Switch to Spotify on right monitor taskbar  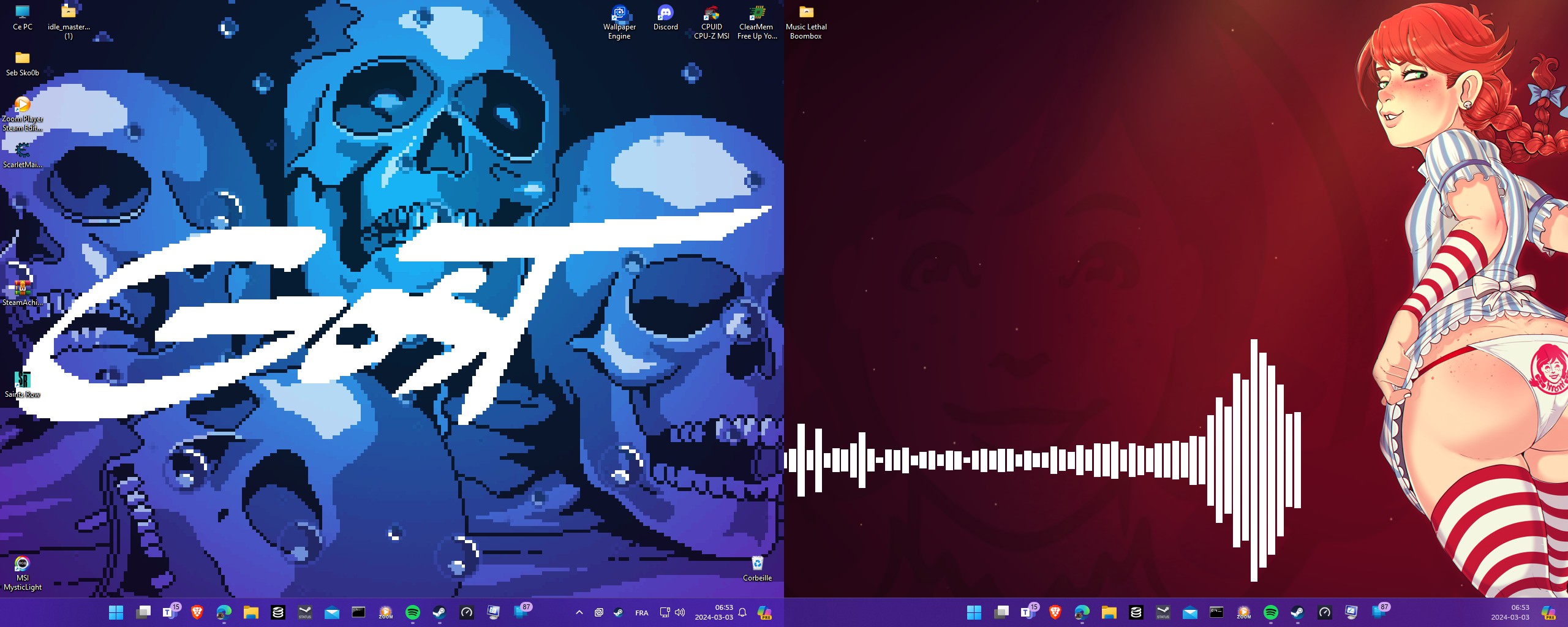click(1271, 612)
